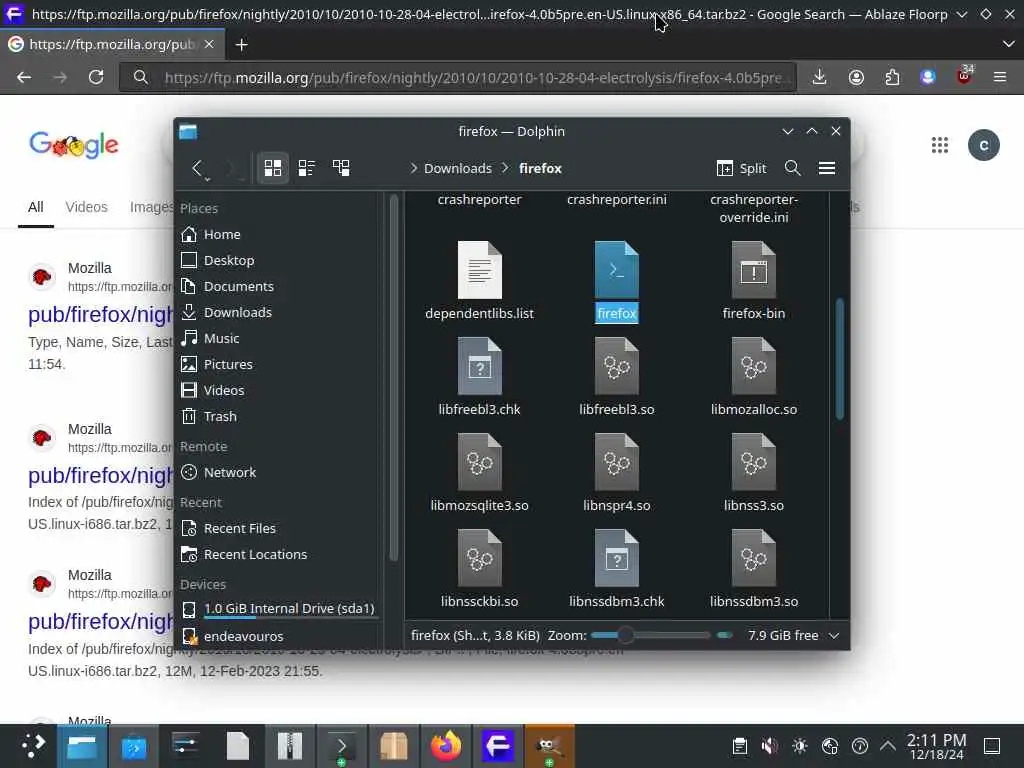Open browser extensions puzzle icon
1024x768 pixels.
pos(891,78)
